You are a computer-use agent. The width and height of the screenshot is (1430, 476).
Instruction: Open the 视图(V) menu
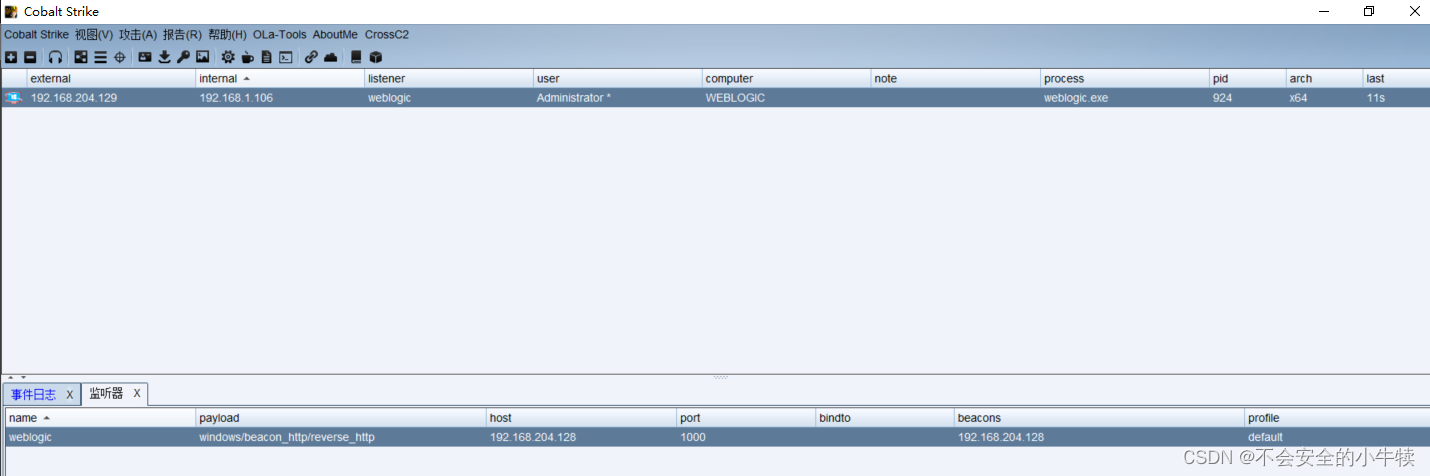[94, 34]
